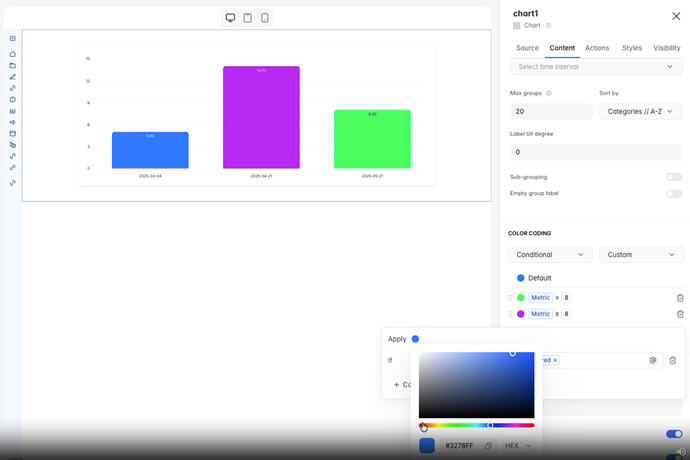This screenshot has height=460, width=690.
Task: Open the Conditional color coding dropdown
Action: (x=550, y=254)
